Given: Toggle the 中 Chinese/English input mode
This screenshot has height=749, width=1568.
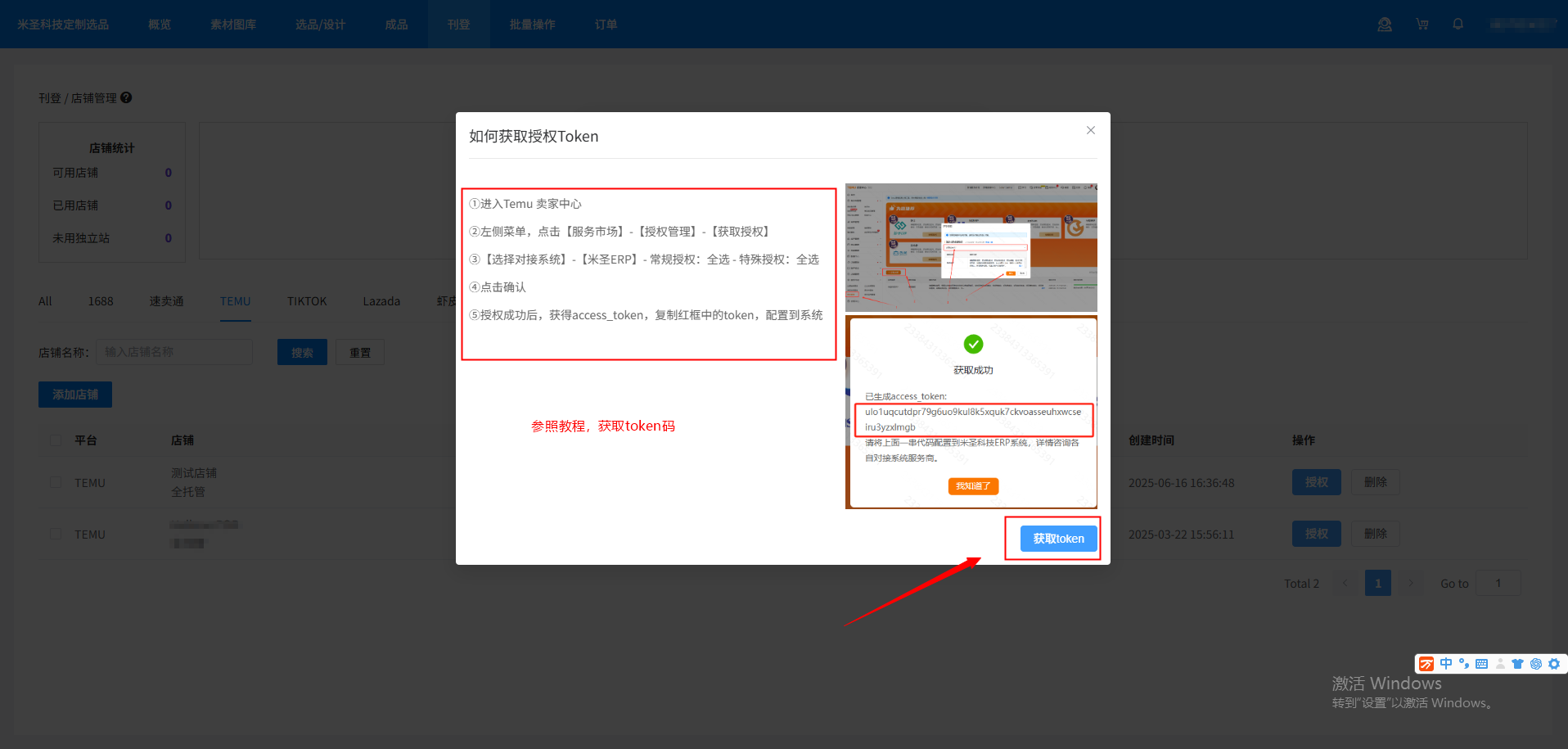Looking at the screenshot, I should click(1446, 664).
